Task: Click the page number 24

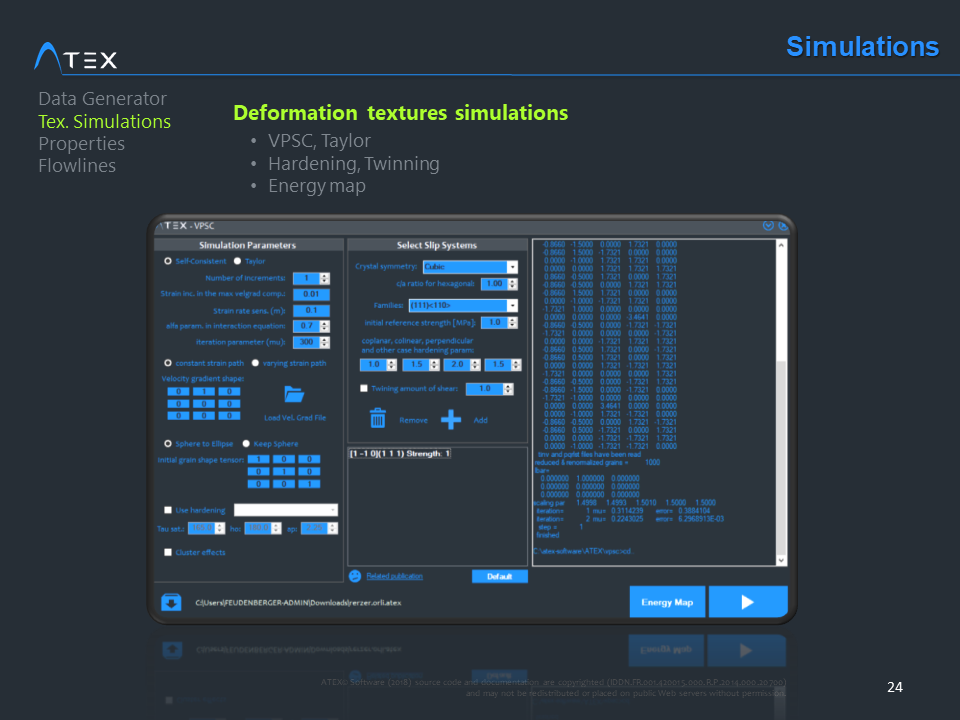Action: click(x=894, y=687)
